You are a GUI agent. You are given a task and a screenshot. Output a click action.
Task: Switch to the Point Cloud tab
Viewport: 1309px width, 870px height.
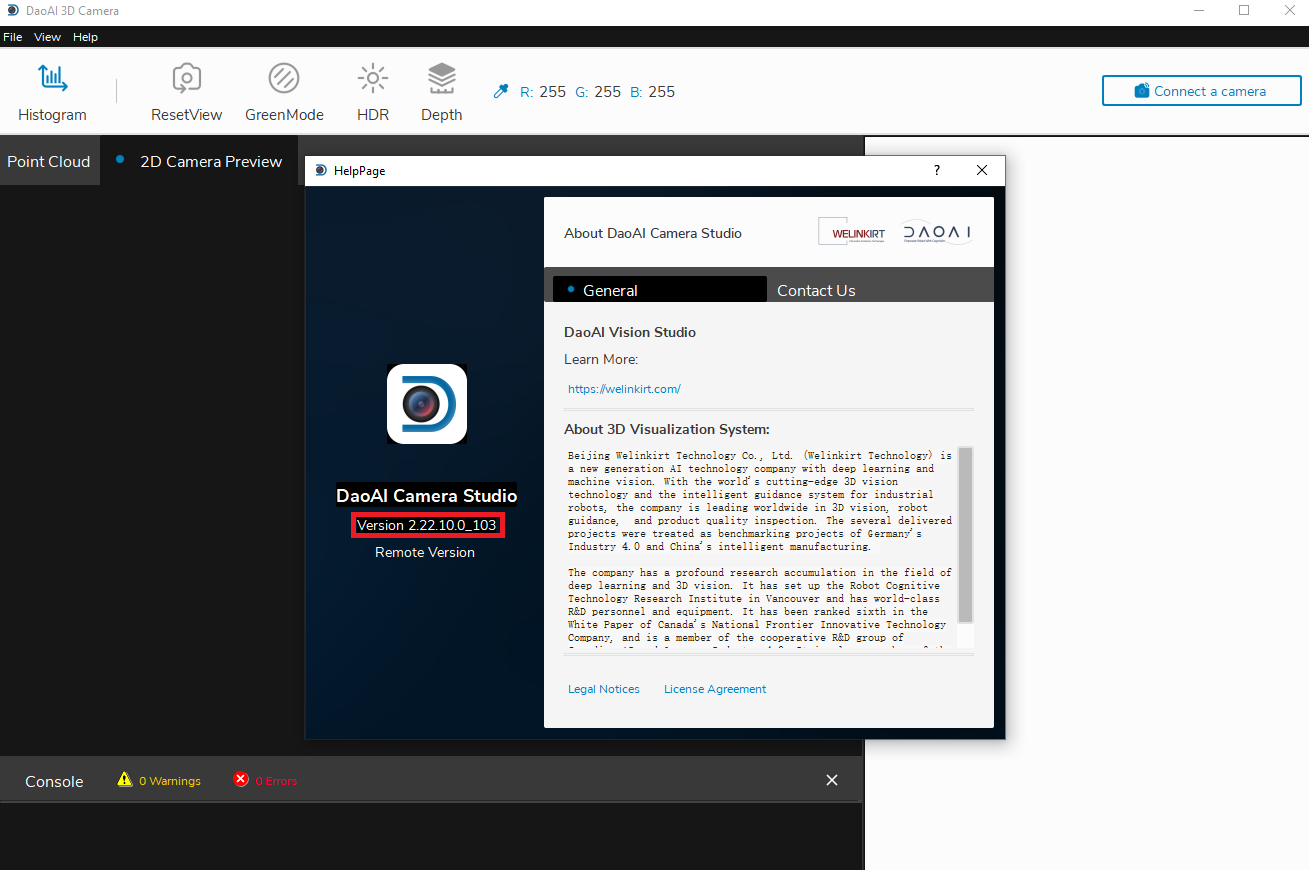[x=48, y=161]
